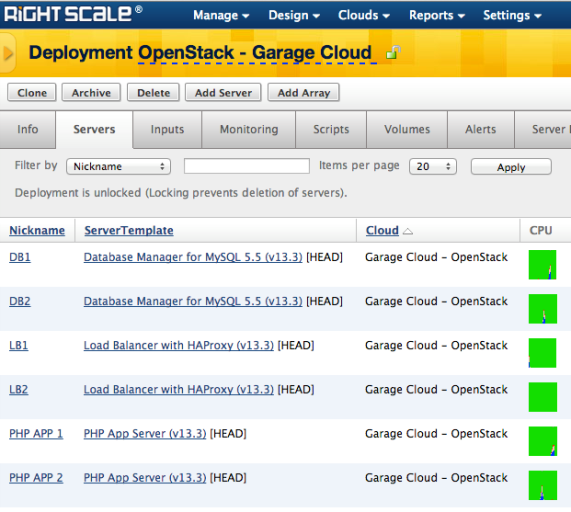Open the Settings menu

coord(512,15)
